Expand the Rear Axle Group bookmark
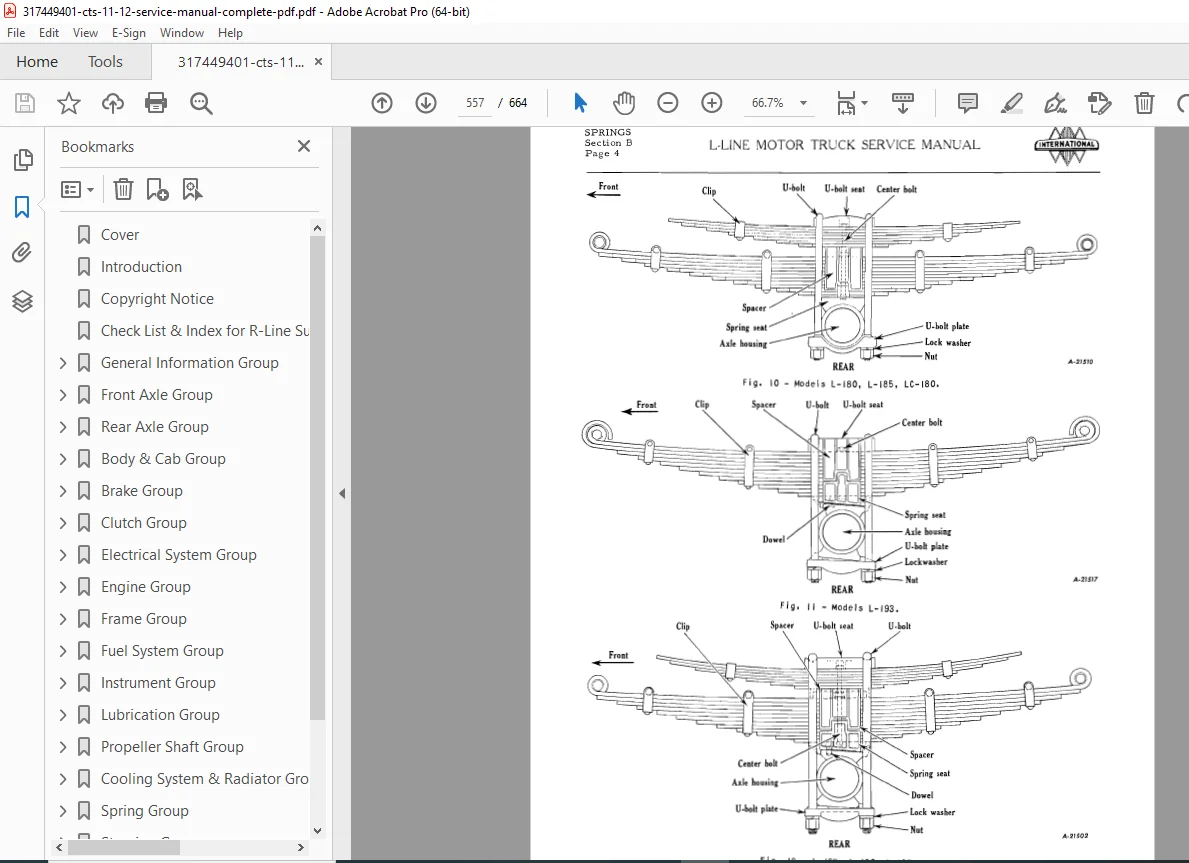This screenshot has width=1189, height=863. pos(63,427)
